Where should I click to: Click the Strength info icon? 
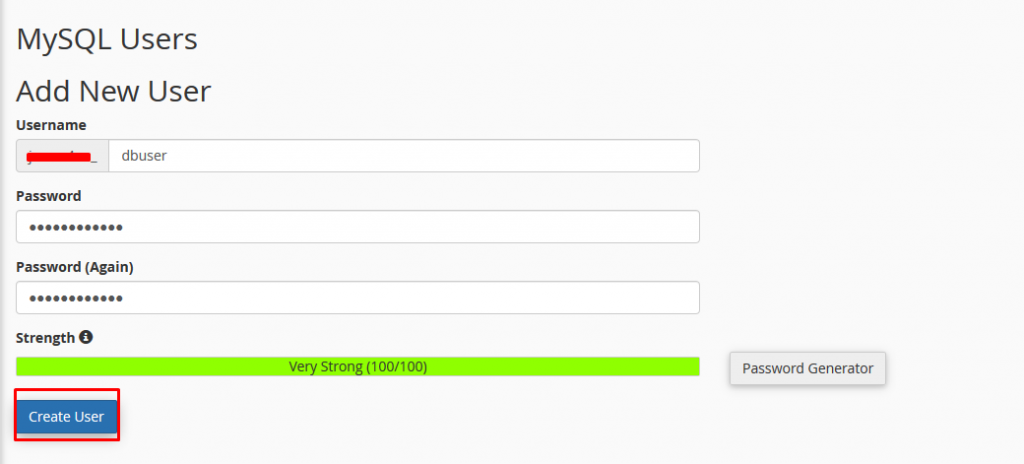pos(86,337)
